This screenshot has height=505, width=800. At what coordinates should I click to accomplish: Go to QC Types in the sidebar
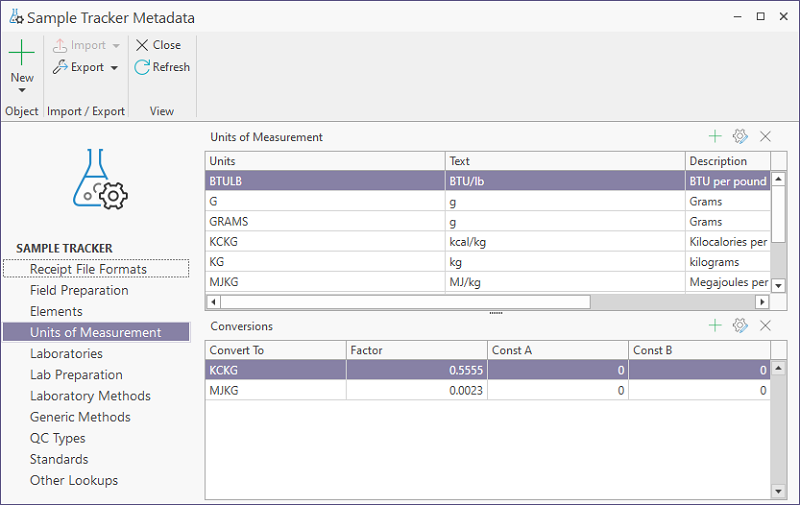[58, 438]
